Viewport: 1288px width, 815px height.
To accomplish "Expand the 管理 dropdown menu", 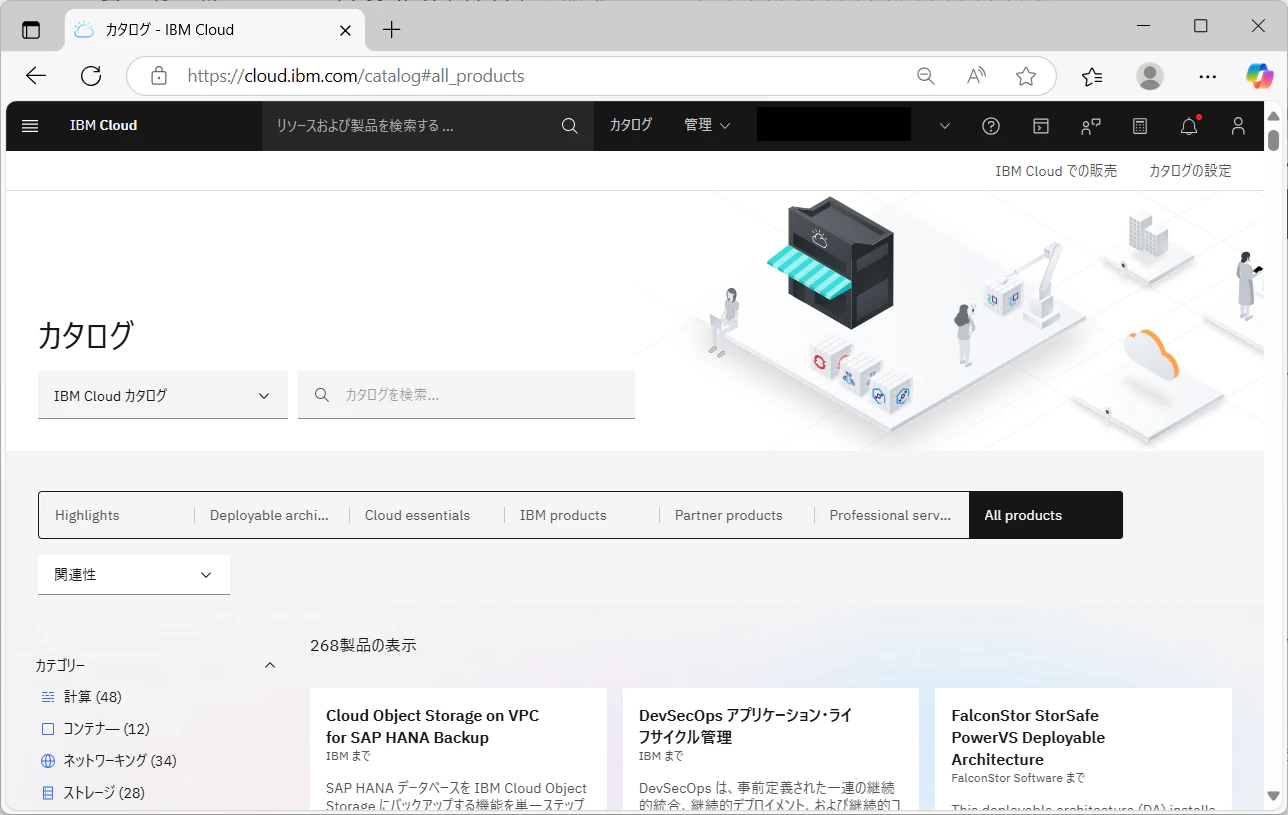I will tap(707, 125).
